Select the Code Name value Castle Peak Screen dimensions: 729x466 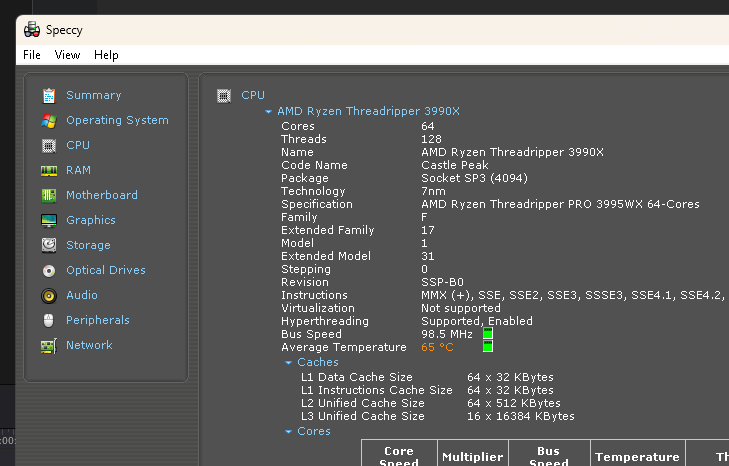point(455,165)
